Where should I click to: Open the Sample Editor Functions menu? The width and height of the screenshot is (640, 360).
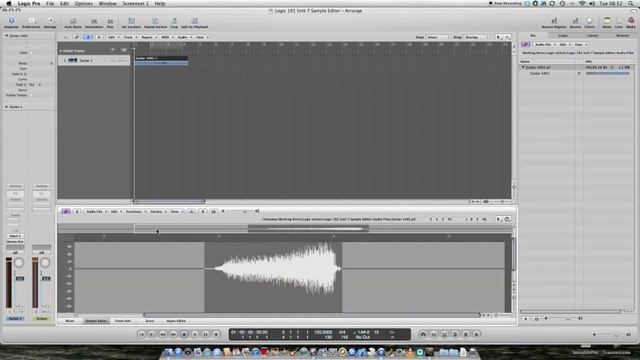[136, 211]
